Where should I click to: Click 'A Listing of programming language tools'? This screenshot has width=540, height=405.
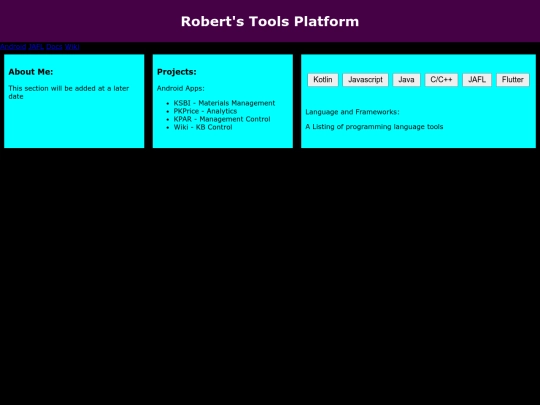[x=374, y=127]
